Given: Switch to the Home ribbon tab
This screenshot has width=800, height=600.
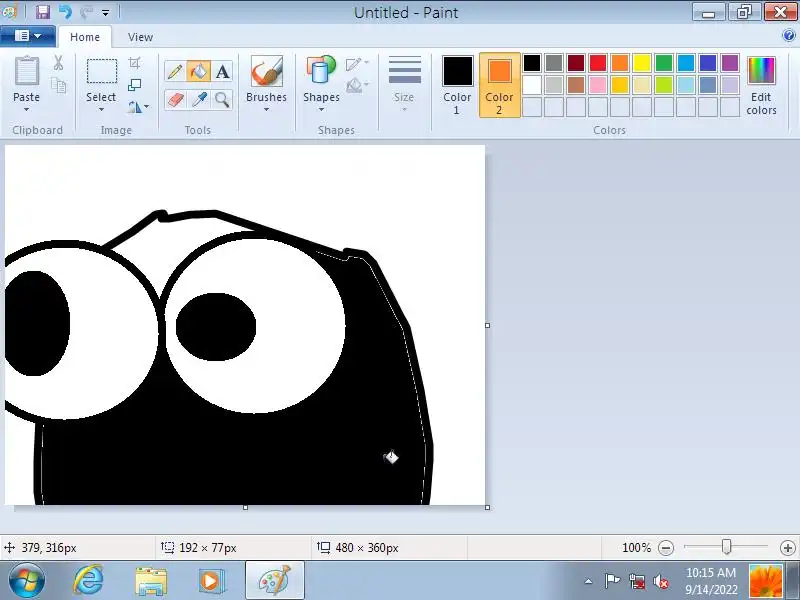Looking at the screenshot, I should coord(85,37).
